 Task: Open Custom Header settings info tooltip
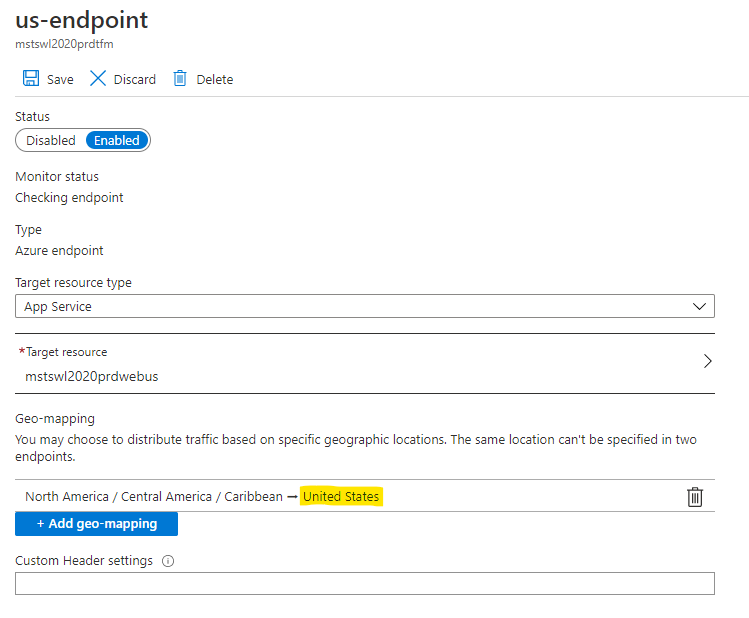168,561
